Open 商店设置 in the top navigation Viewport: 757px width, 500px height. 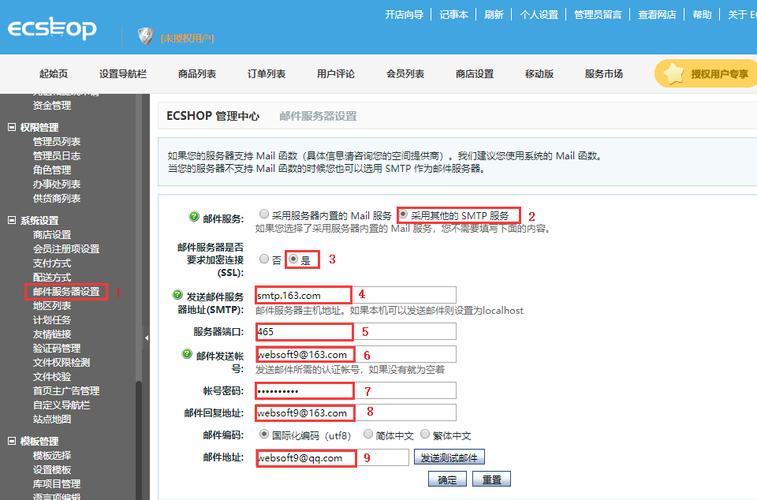coord(475,74)
